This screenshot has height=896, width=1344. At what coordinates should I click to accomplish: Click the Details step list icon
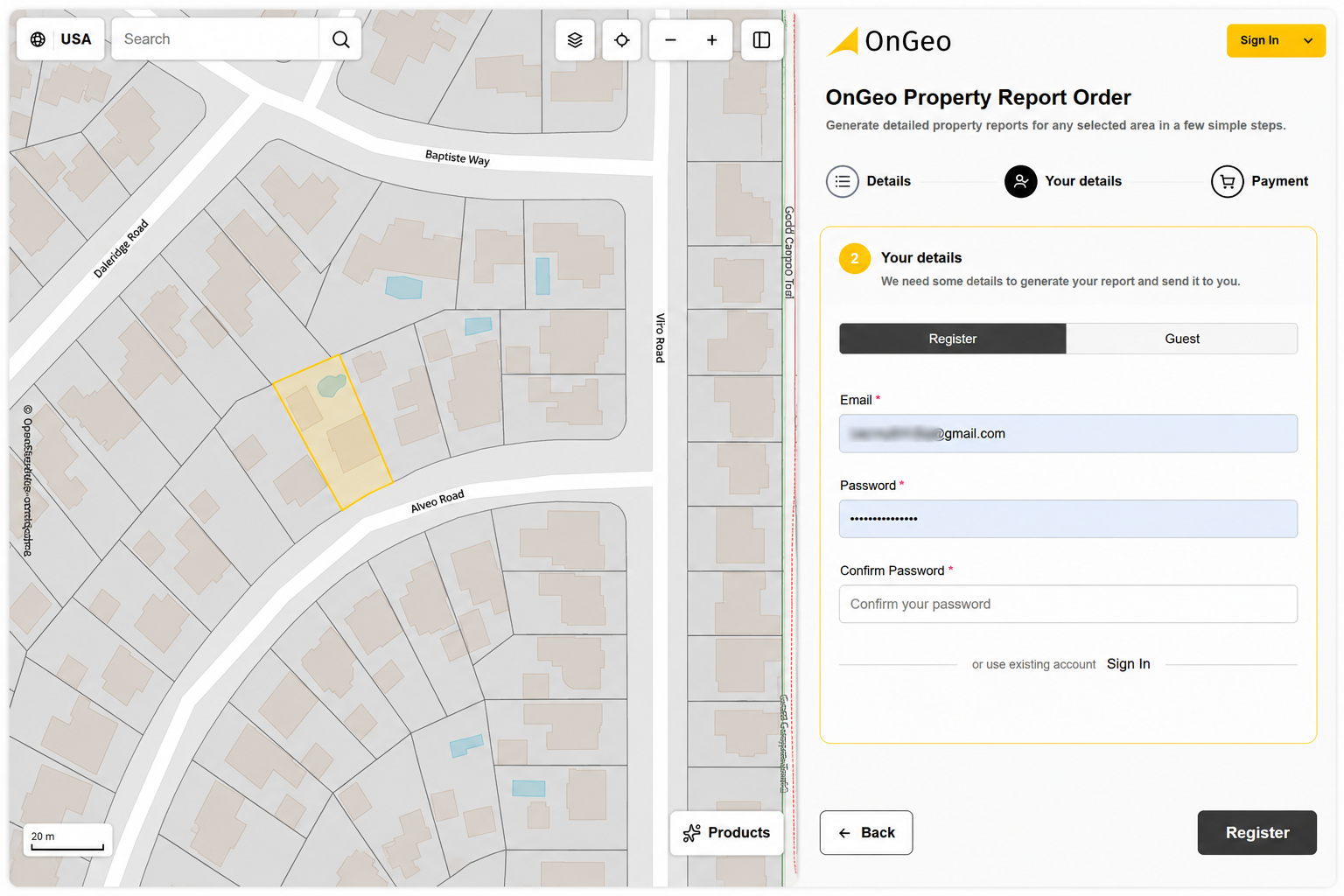click(843, 181)
